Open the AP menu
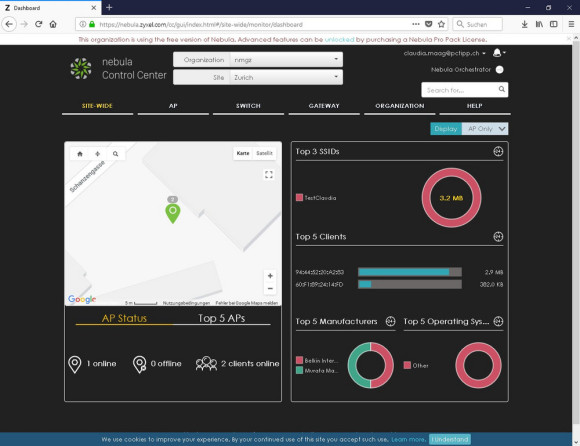580x446 pixels. (173, 106)
